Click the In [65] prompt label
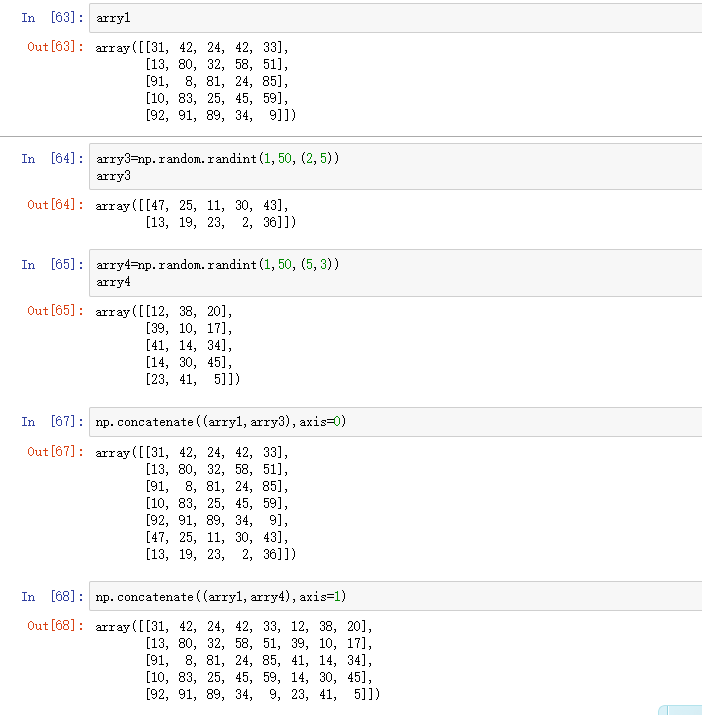Screen dimensions: 702x715 [52, 264]
